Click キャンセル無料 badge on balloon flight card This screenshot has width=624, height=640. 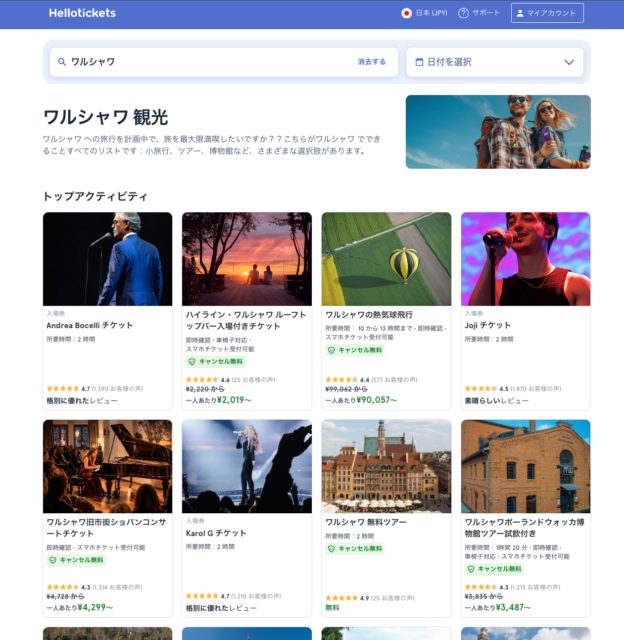pos(355,350)
